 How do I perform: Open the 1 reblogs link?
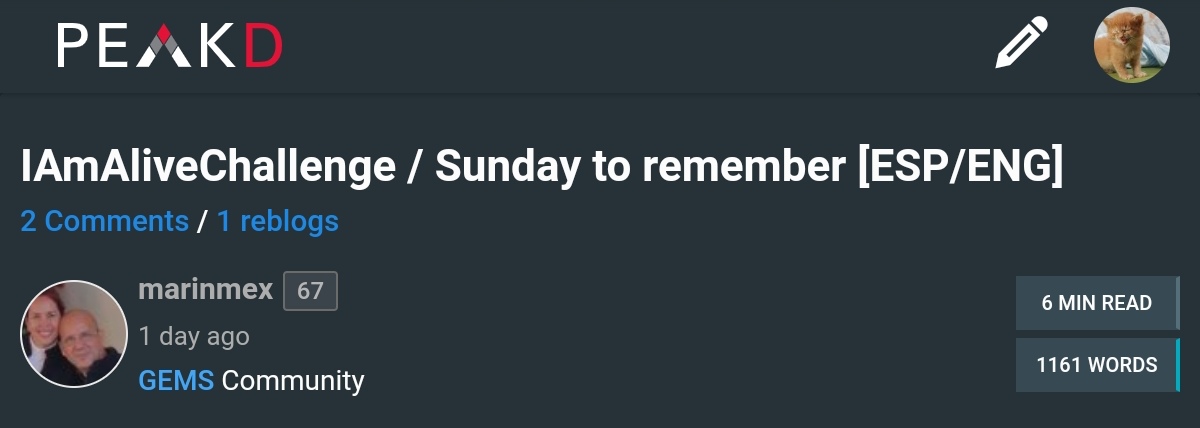(x=278, y=221)
